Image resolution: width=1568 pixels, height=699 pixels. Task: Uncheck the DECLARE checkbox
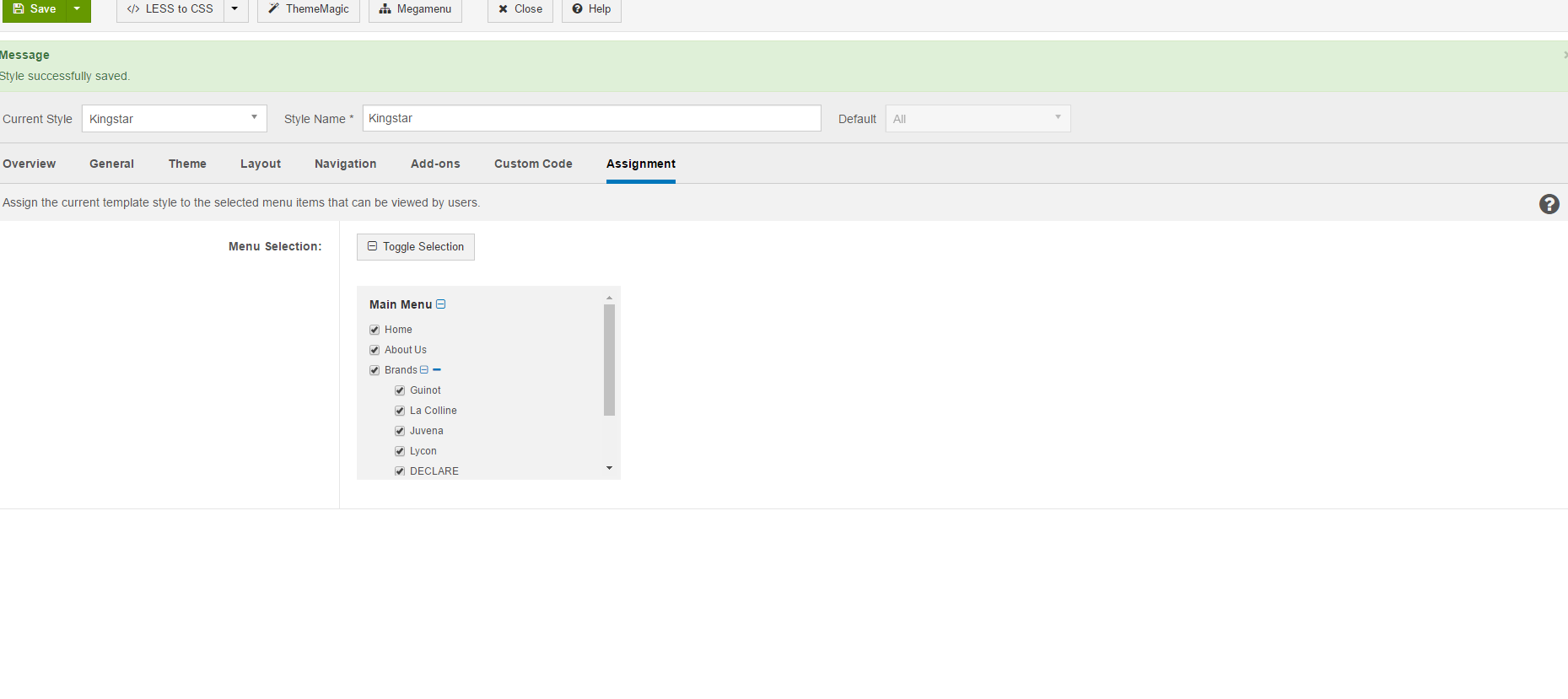click(x=400, y=471)
